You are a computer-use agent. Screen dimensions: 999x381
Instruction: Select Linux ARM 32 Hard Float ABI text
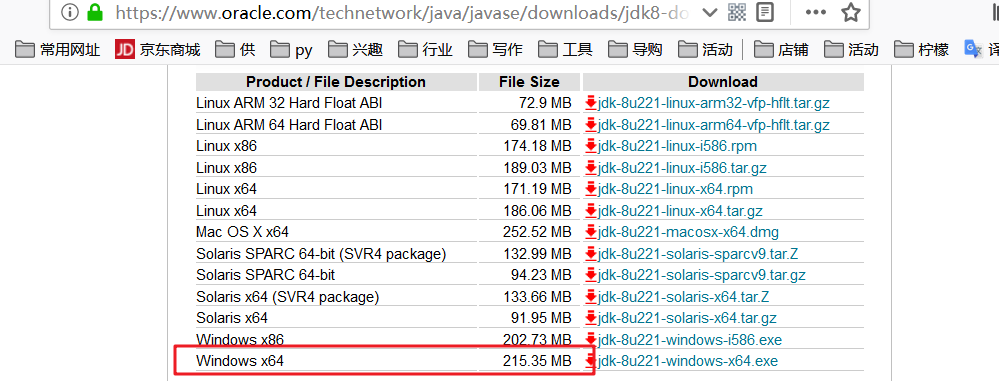289,103
